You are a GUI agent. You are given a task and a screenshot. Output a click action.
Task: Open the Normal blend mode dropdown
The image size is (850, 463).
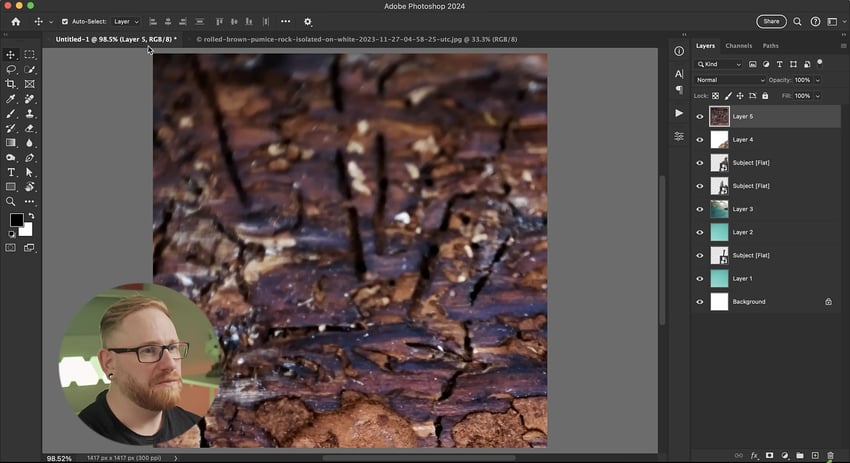730,80
